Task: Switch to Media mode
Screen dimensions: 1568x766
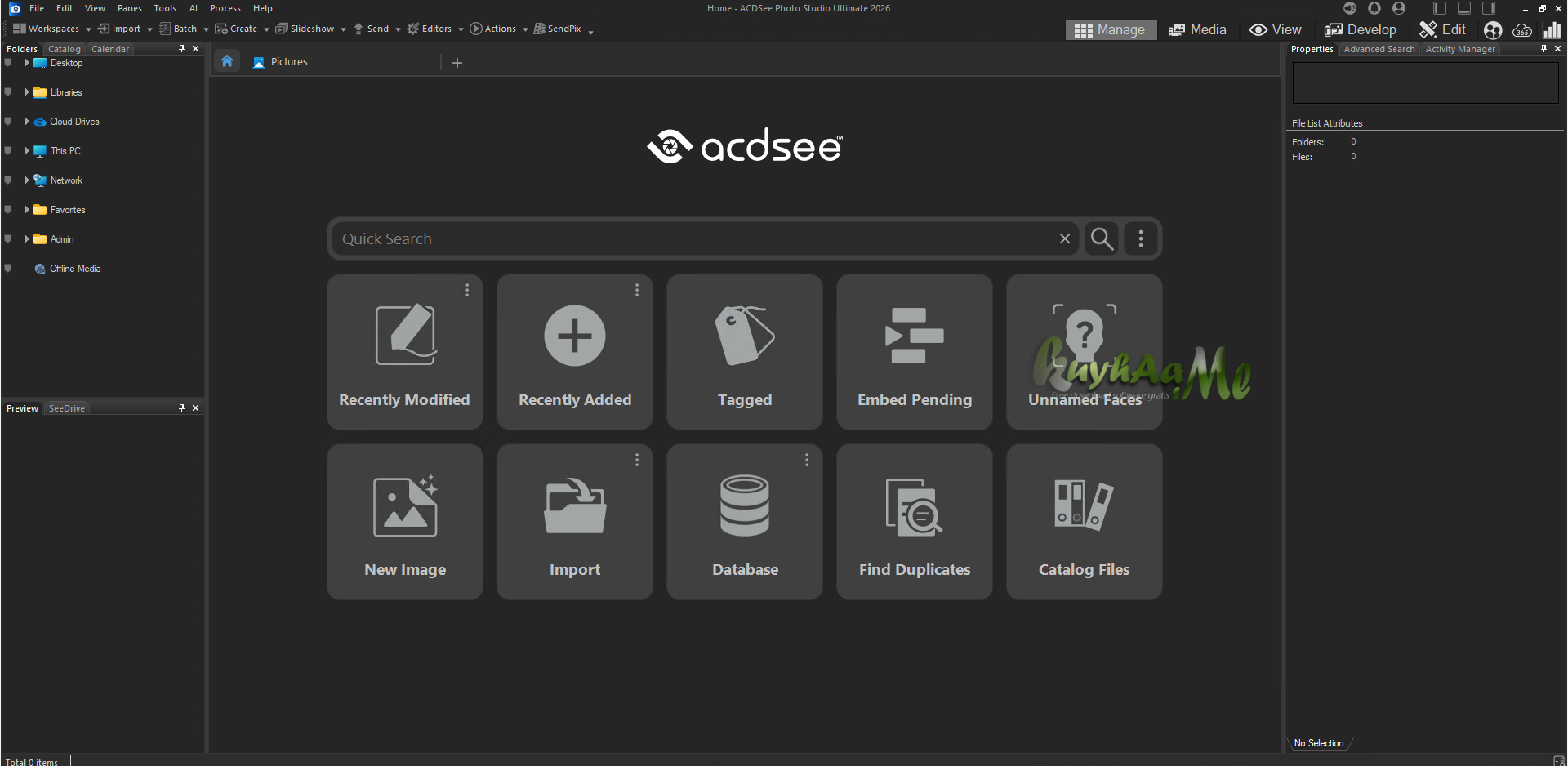Action: click(x=1198, y=30)
